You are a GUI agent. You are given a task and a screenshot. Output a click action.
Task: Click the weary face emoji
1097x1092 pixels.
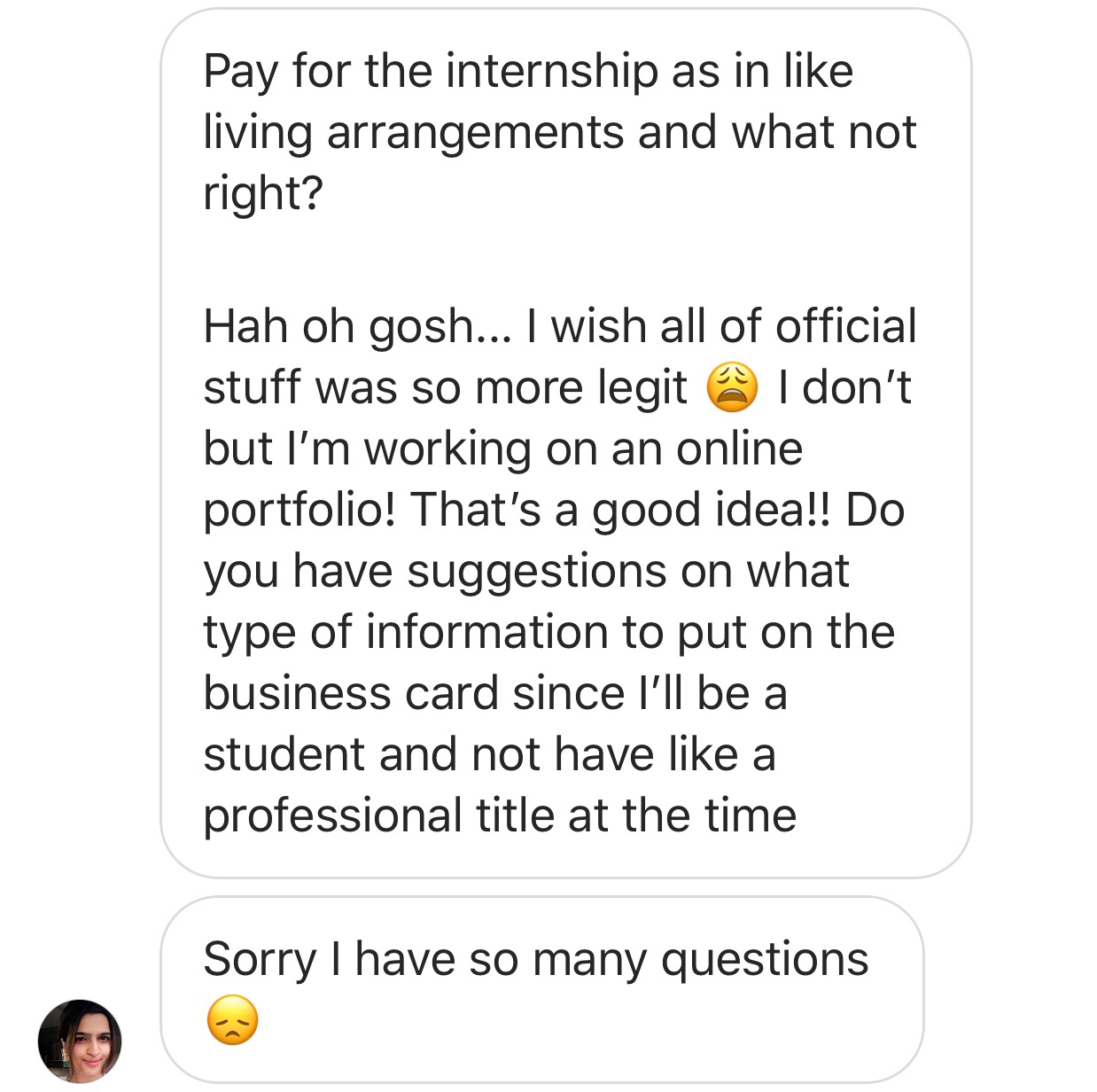click(732, 388)
